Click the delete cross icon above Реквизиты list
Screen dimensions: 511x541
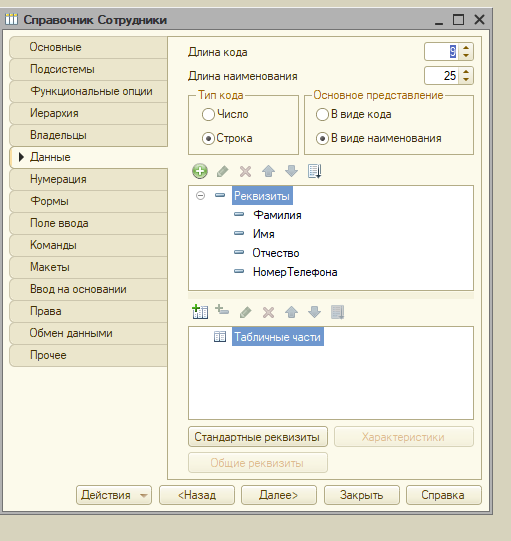click(245, 171)
